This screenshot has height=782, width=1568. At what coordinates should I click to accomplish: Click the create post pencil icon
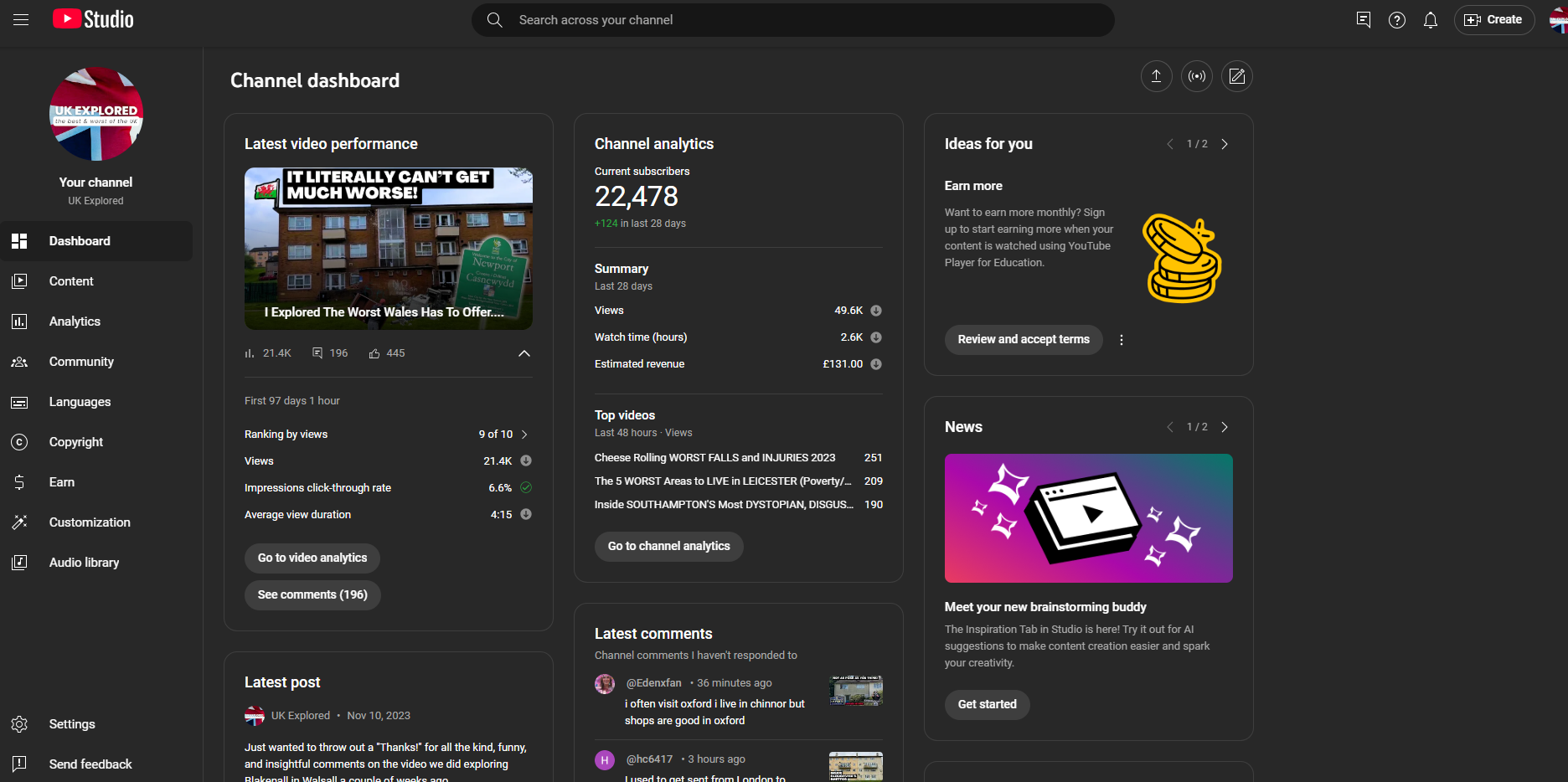[1237, 76]
